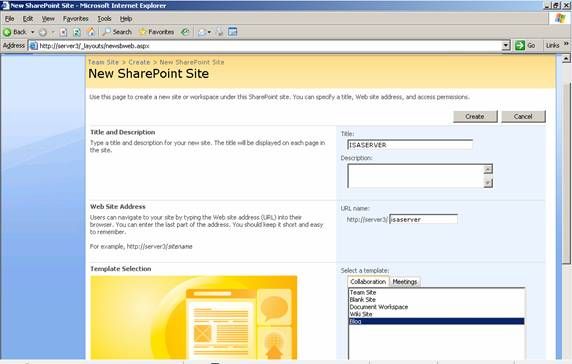This screenshot has height=364, width=572.
Task: Expand the address bar dropdown
Action: (x=506, y=46)
